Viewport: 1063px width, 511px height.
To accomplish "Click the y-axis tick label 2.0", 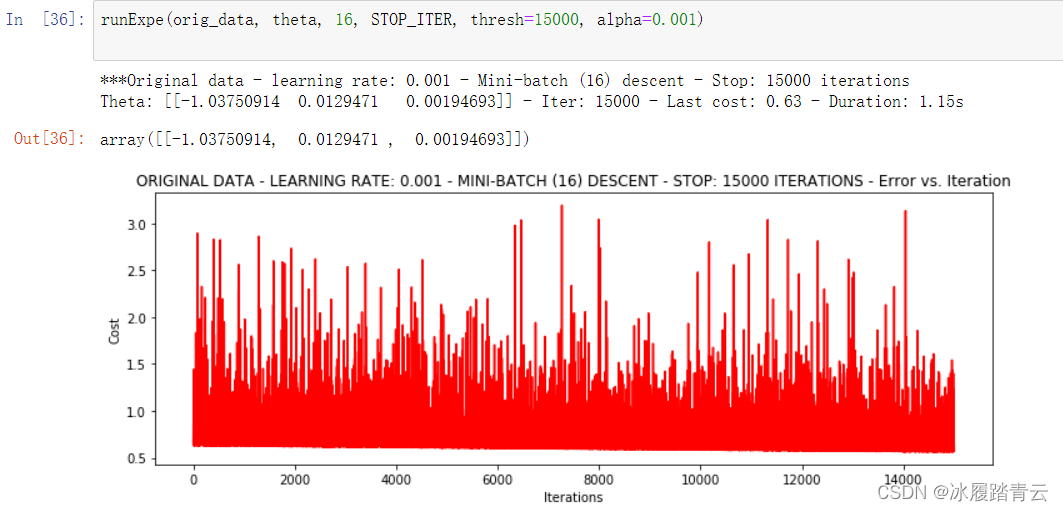I will 139,317.
